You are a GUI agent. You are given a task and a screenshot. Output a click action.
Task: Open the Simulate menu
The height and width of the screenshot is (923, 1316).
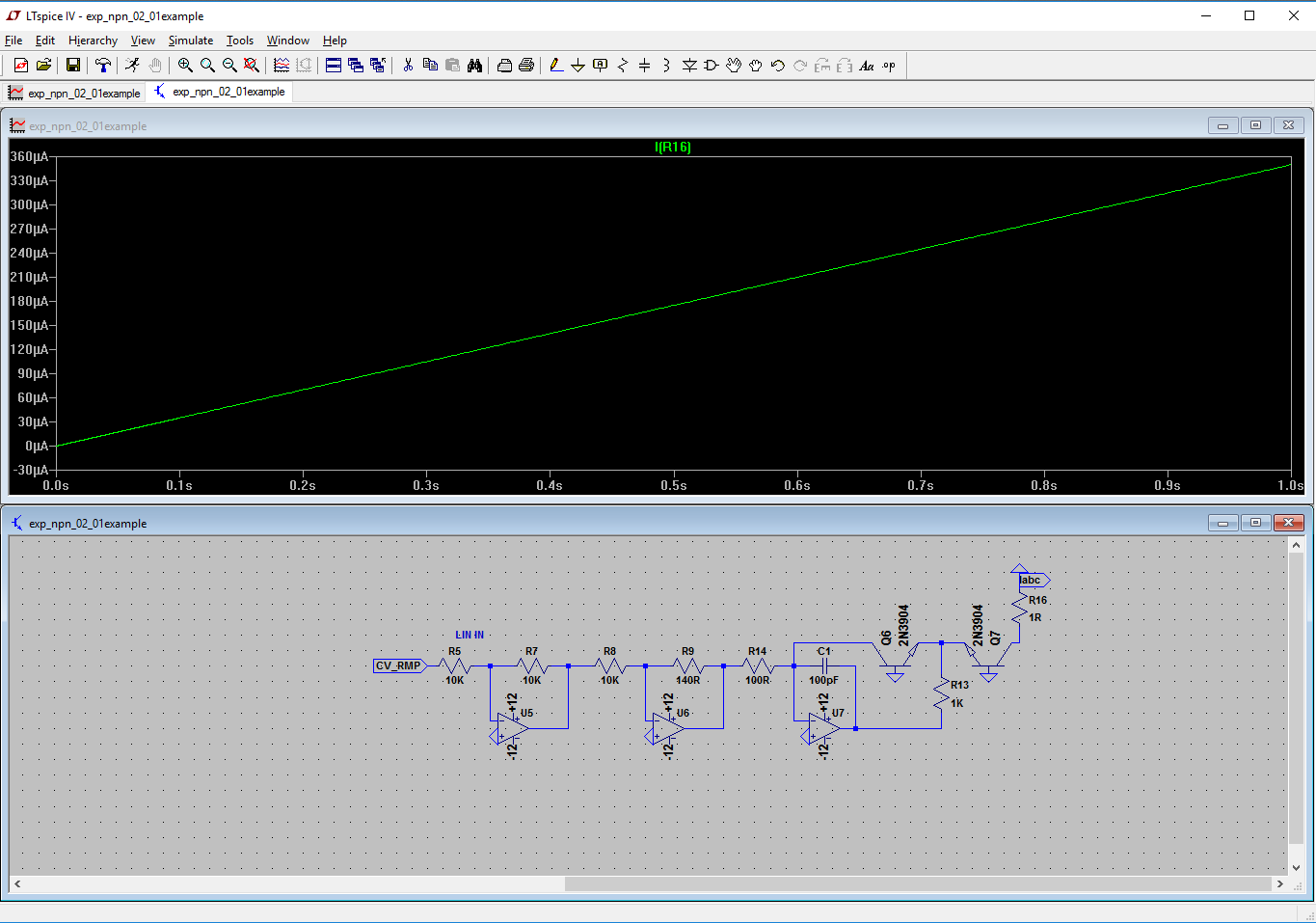190,41
